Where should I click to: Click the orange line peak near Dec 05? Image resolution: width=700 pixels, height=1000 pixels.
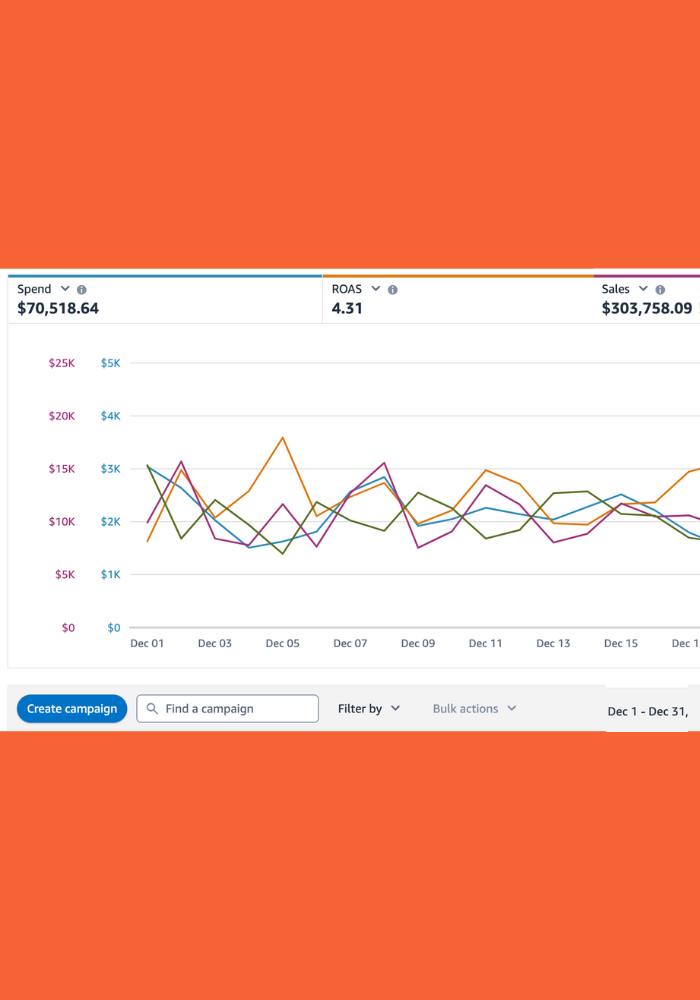click(283, 437)
